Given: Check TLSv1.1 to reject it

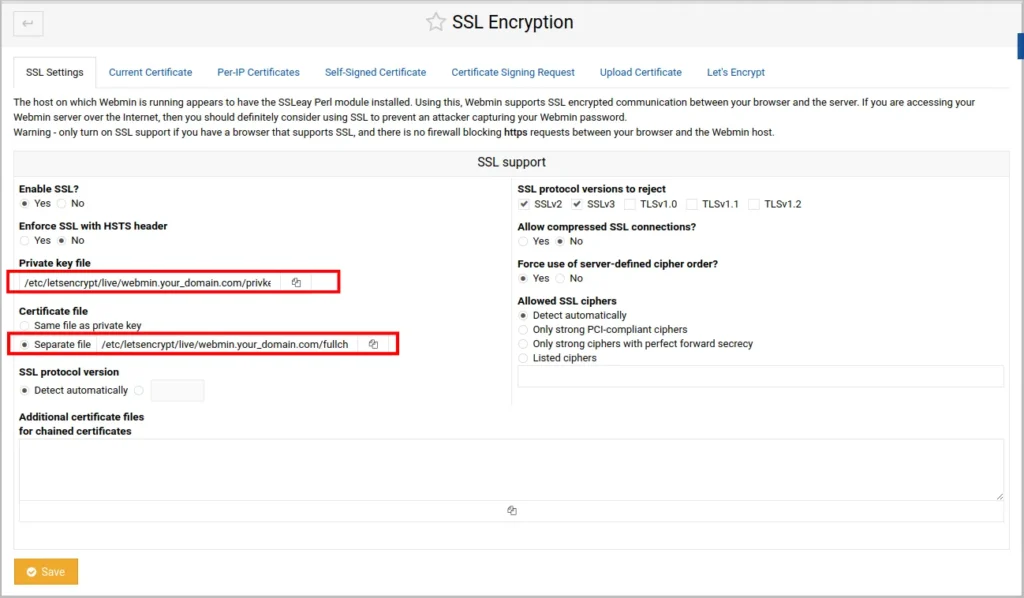Looking at the screenshot, I should (x=692, y=204).
